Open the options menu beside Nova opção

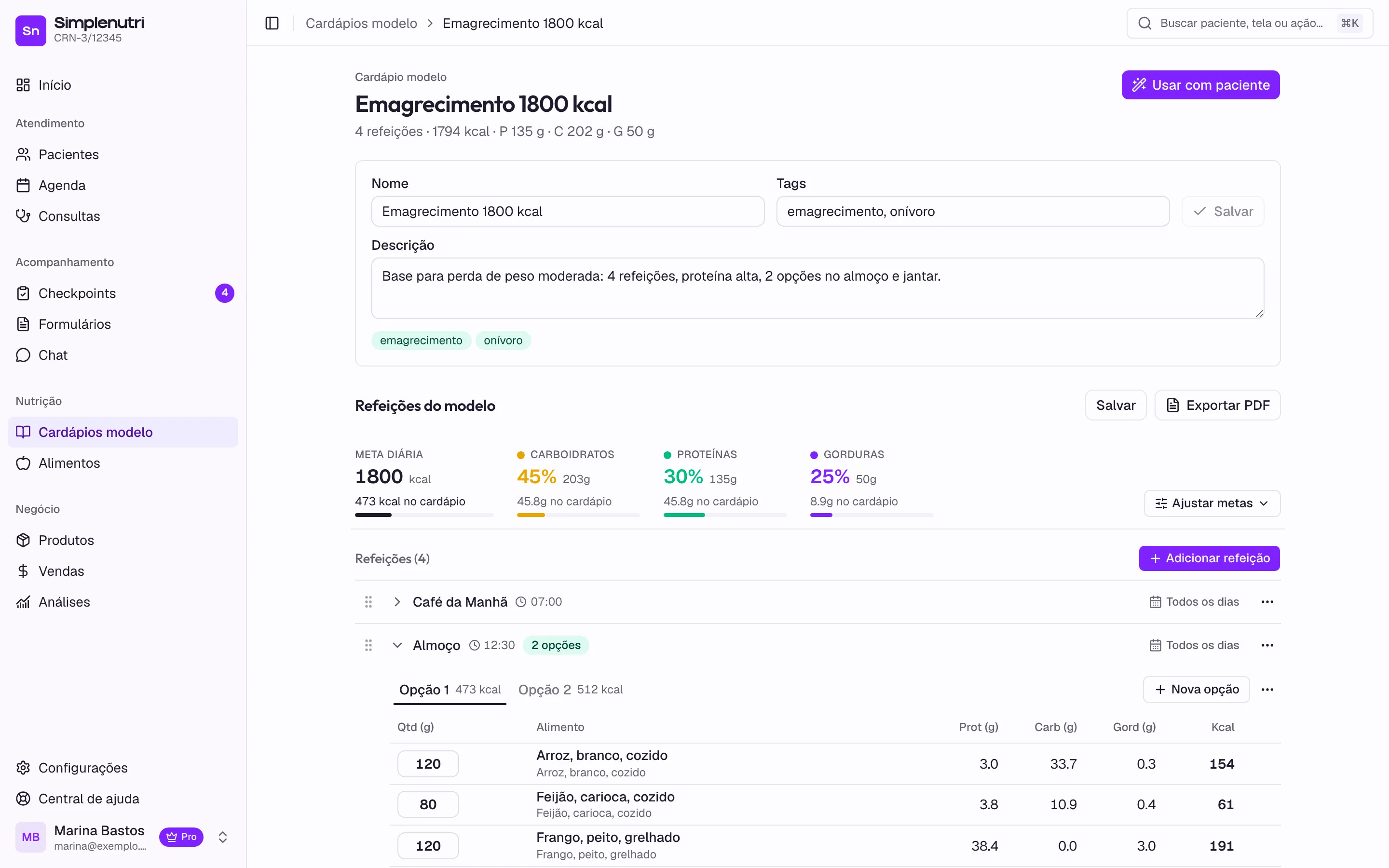click(1267, 690)
